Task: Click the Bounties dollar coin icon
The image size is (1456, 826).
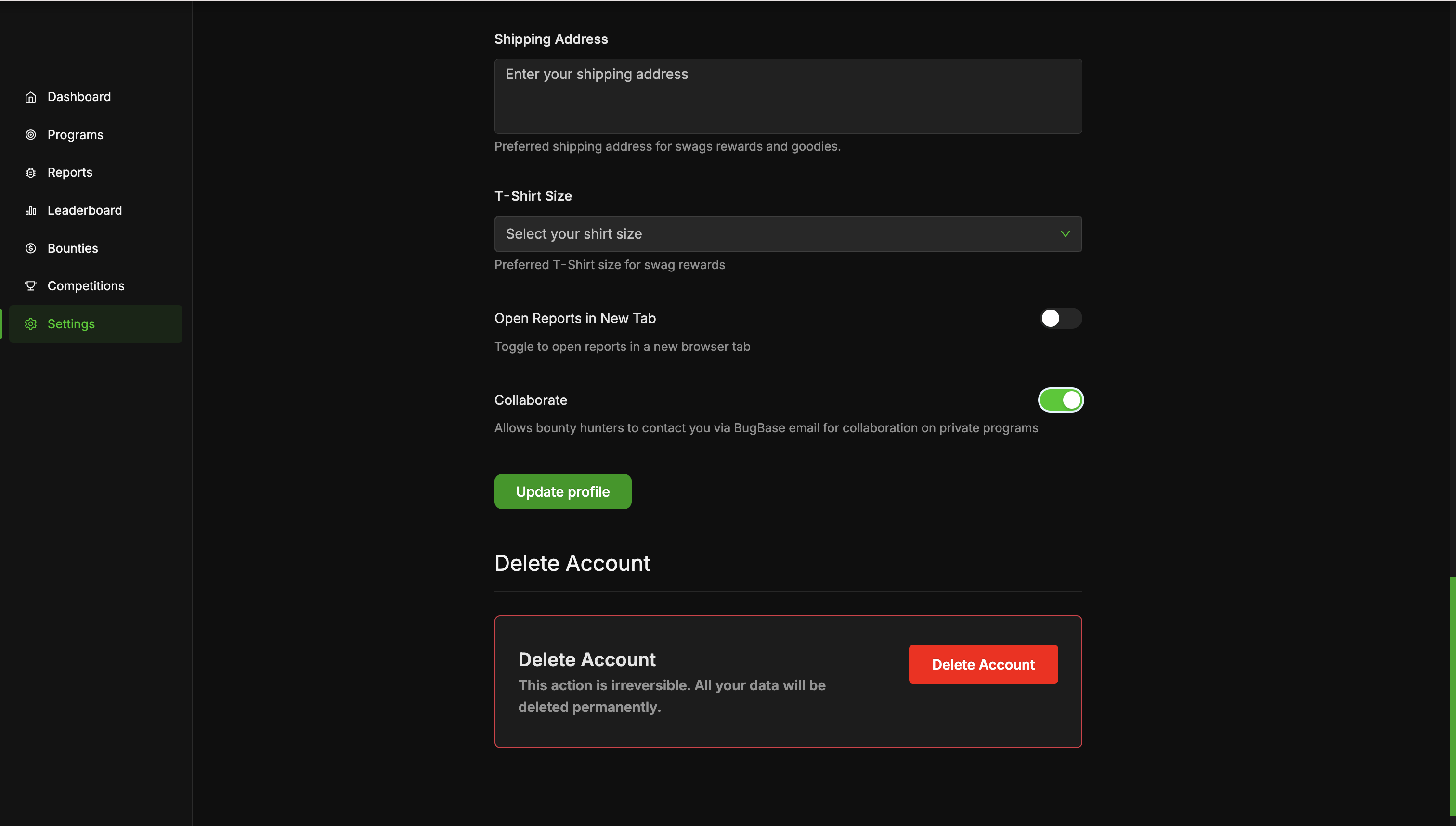Action: (x=31, y=248)
